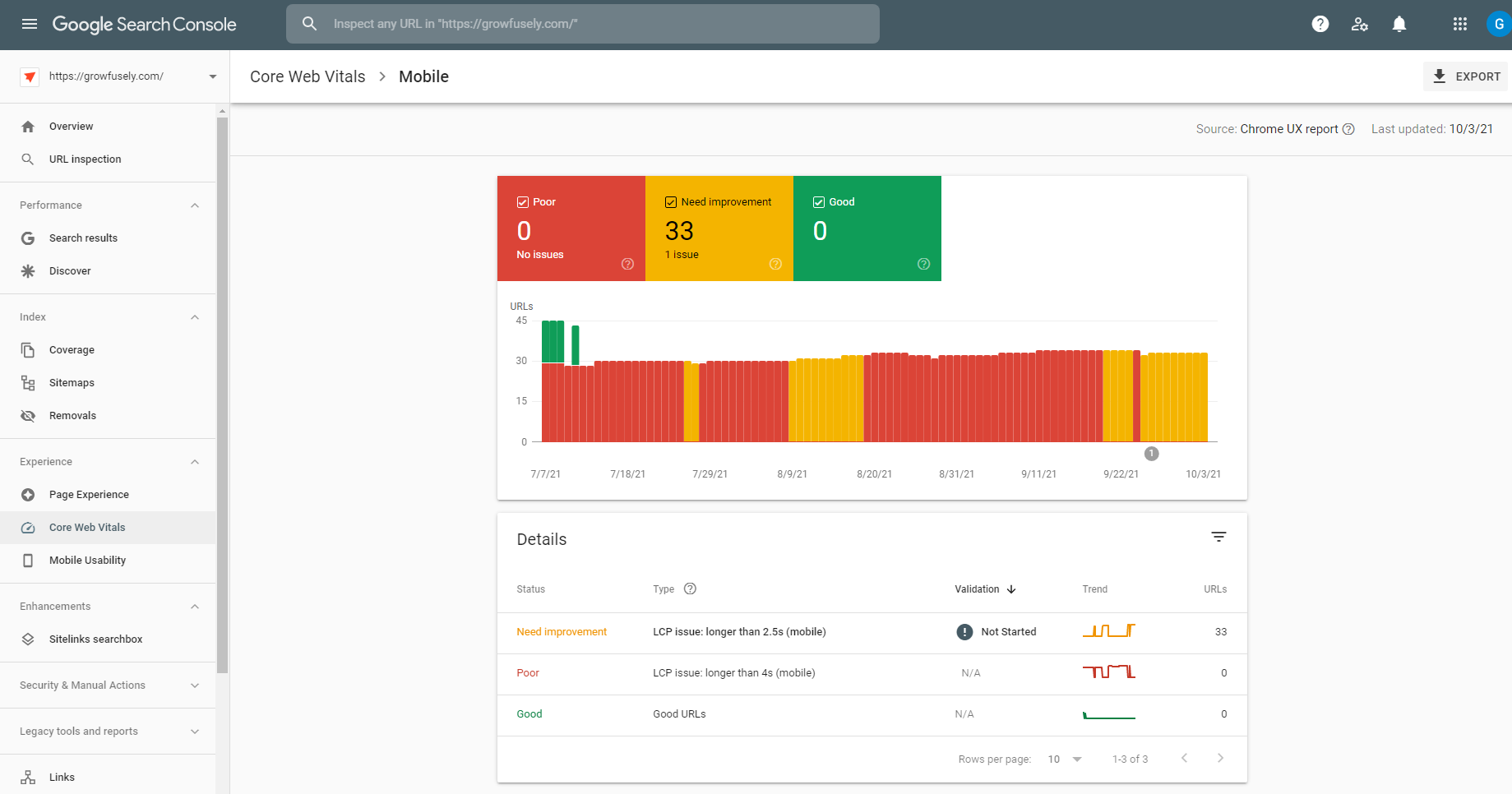This screenshot has width=1512, height=794.
Task: Uncheck the Poor checkbox
Action: click(x=523, y=202)
